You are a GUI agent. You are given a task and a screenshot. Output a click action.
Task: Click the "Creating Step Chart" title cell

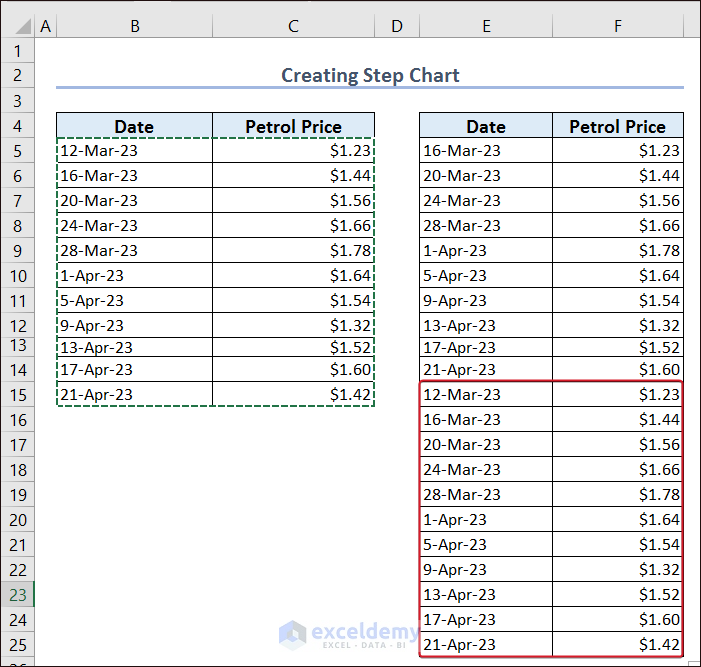(x=370, y=75)
